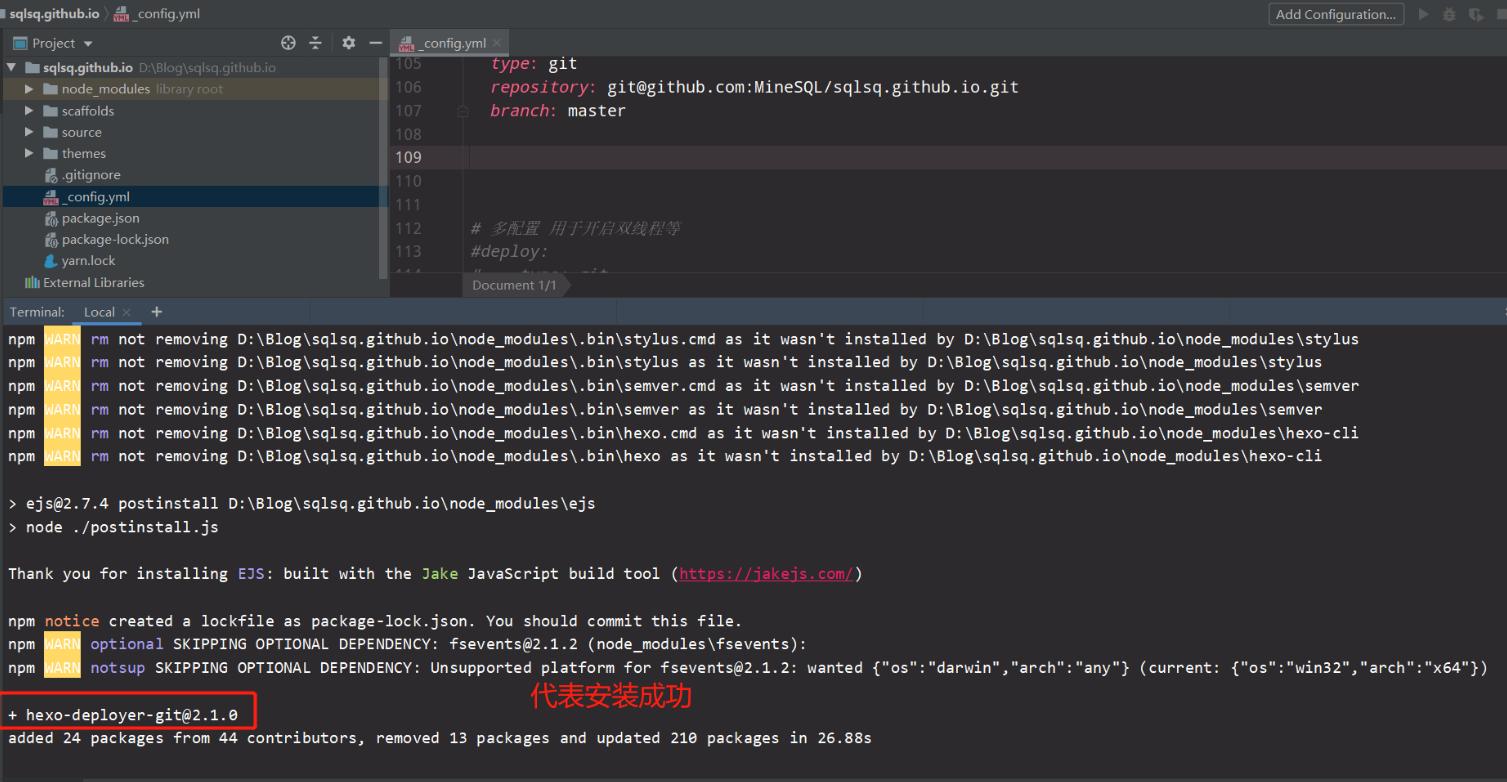This screenshot has width=1507, height=782.
Task: Click the green Run arrow icon
Action: click(x=1425, y=14)
